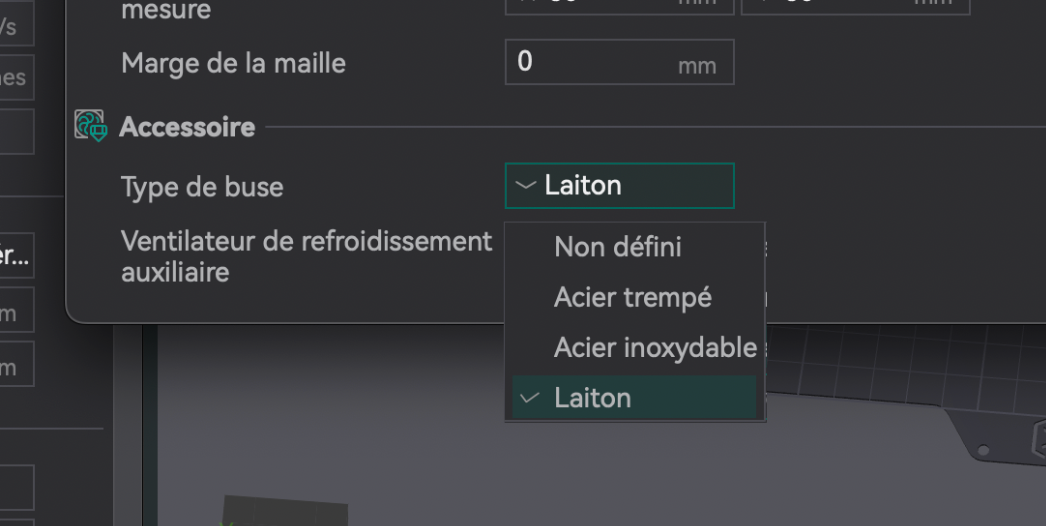
Task: Focus the Marge de la maille field
Action: click(620, 62)
